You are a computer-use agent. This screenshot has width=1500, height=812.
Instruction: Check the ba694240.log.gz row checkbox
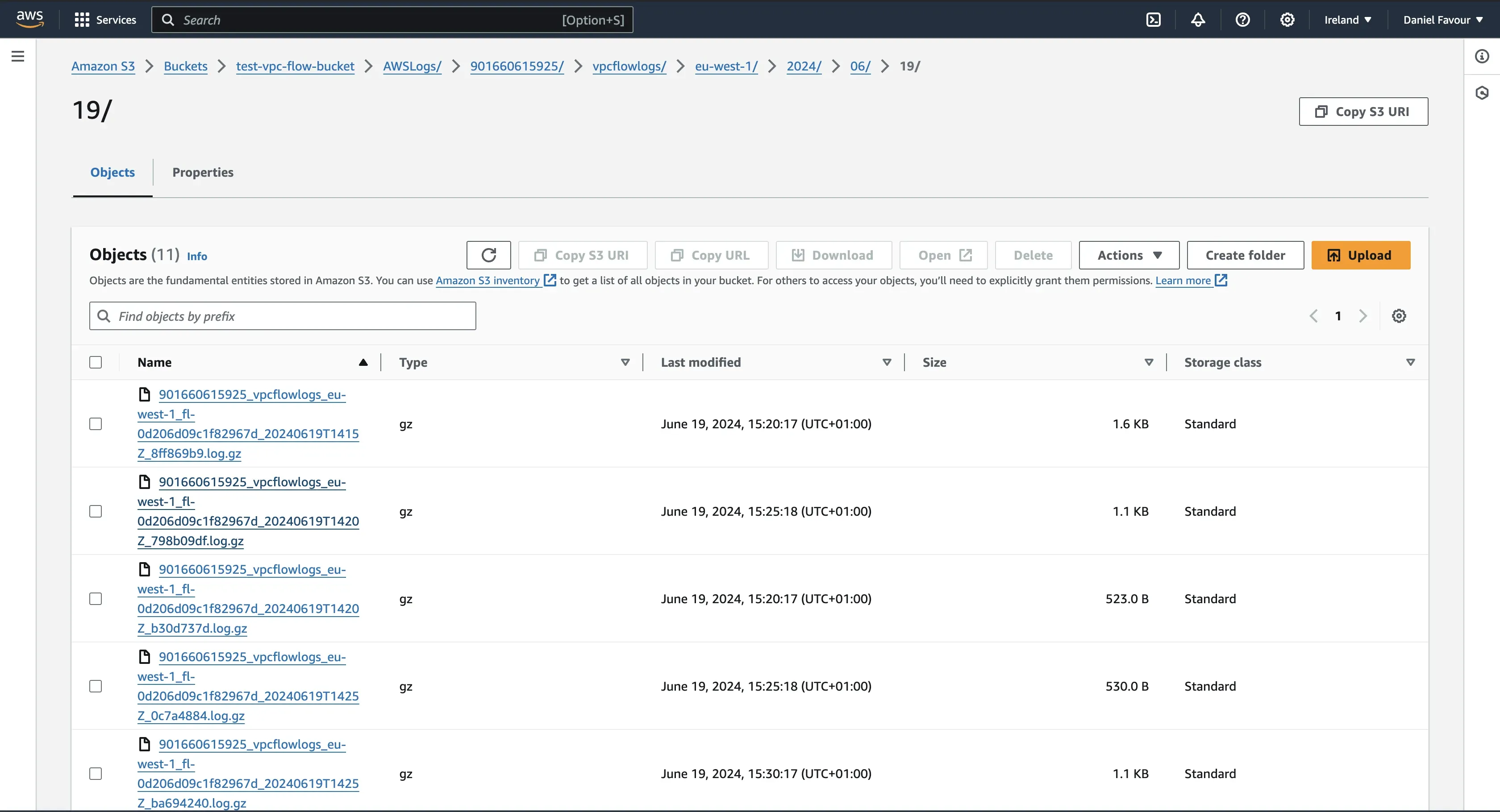[x=96, y=773]
